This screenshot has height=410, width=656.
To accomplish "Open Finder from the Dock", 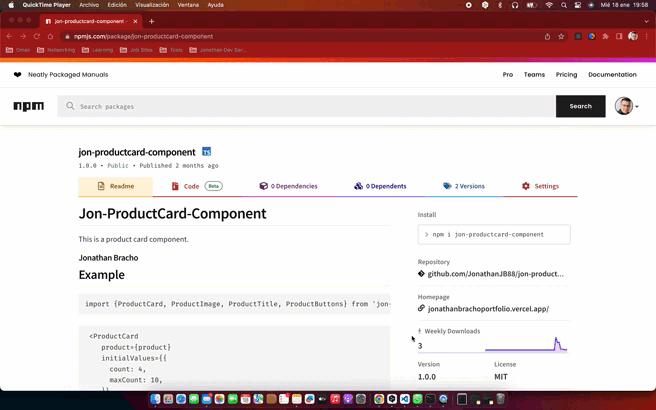I will [155, 399].
